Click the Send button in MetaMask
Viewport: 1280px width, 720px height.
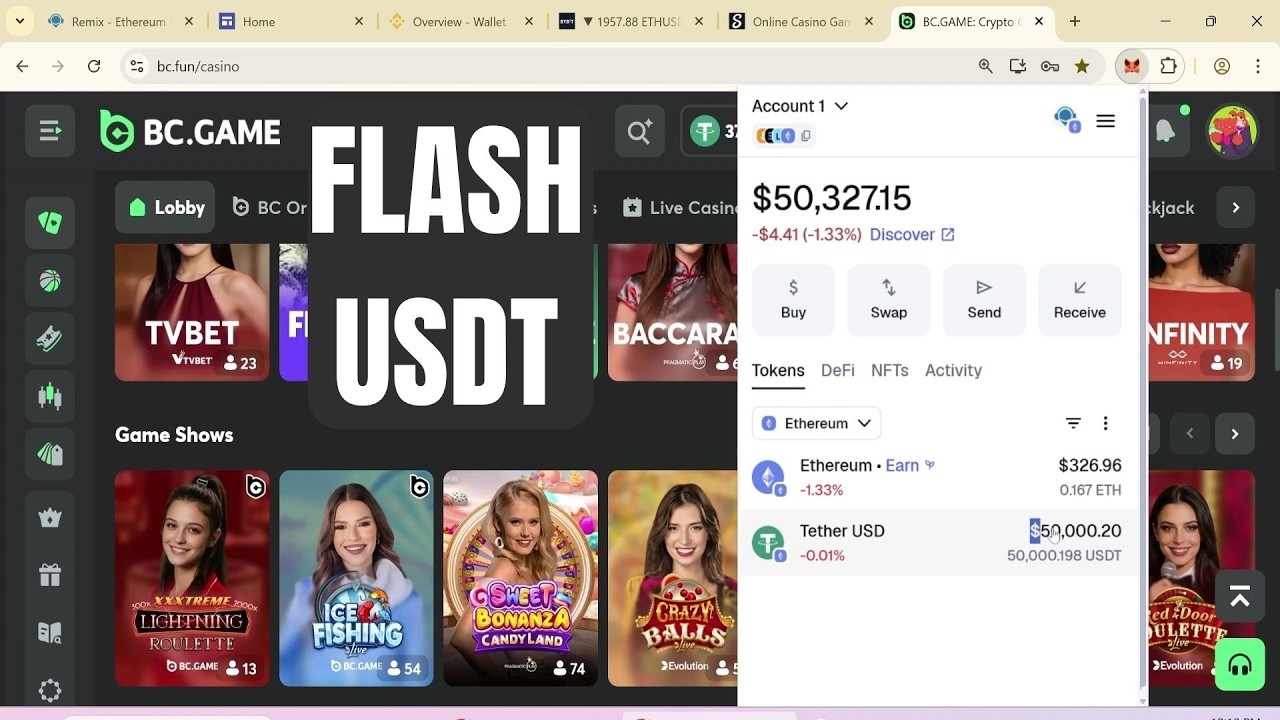coord(984,300)
